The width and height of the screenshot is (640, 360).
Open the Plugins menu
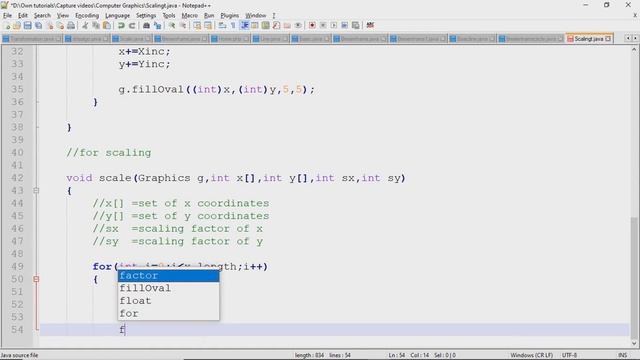click(x=229, y=16)
